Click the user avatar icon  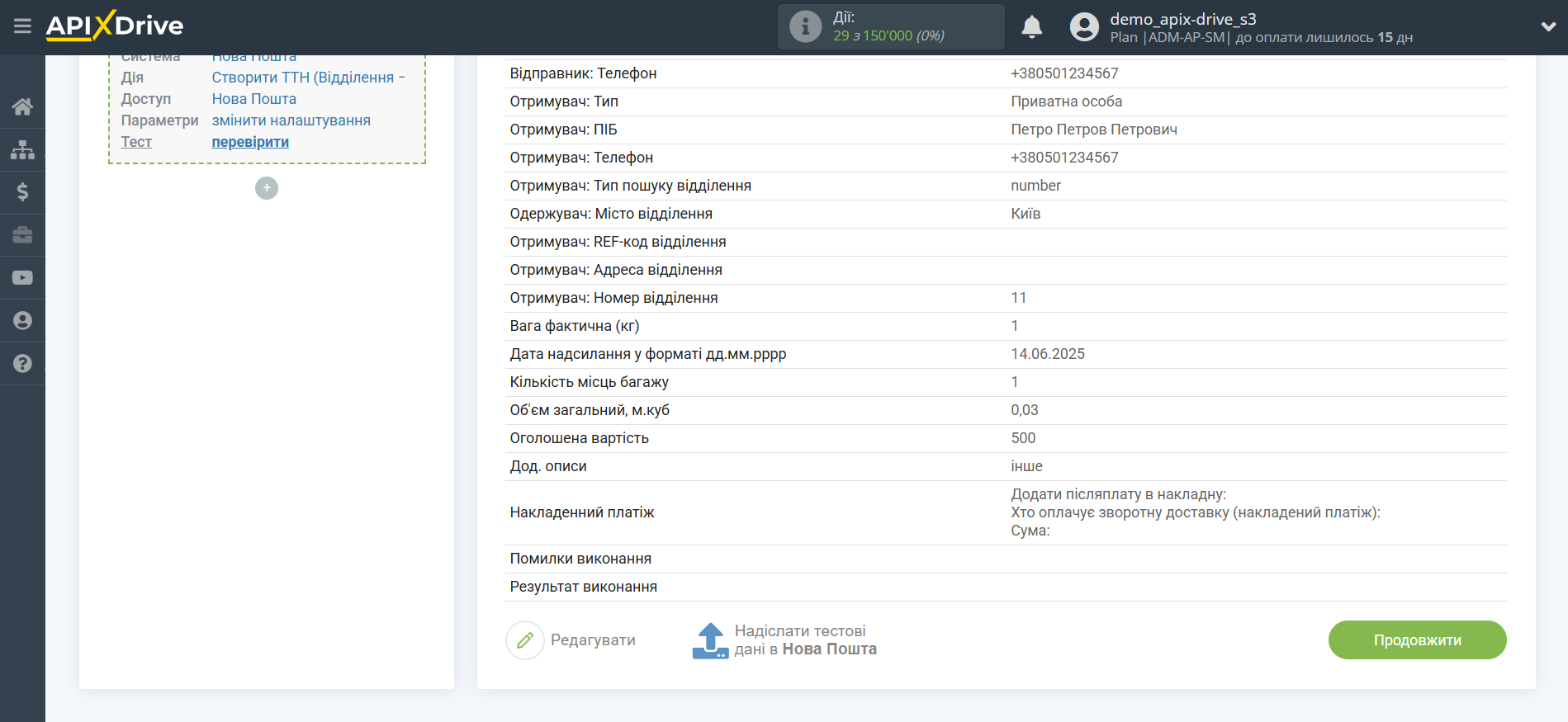point(1084,27)
